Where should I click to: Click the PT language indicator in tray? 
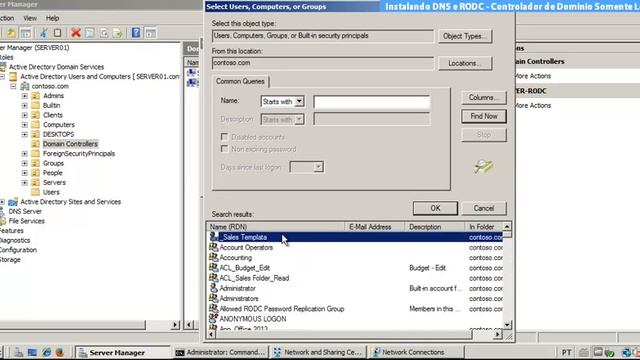[567, 352]
